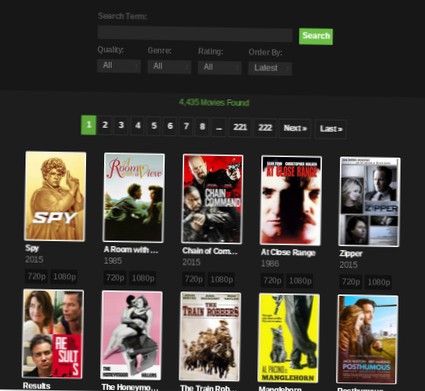Go to page 4
The width and height of the screenshot is (425, 391).
(138, 126)
